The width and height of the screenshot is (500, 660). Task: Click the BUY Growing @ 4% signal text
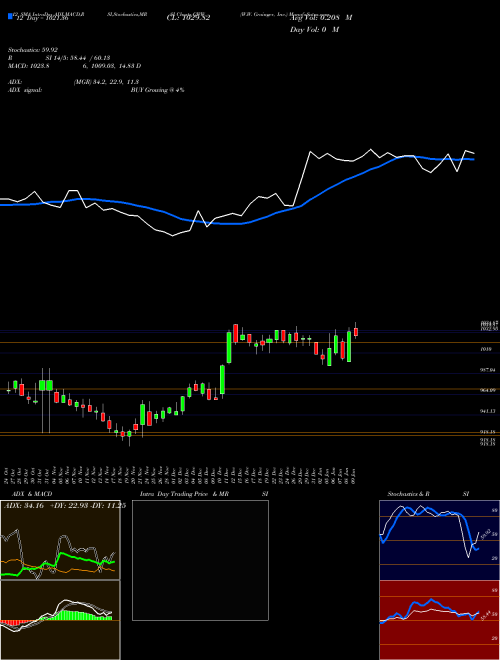coord(157,90)
